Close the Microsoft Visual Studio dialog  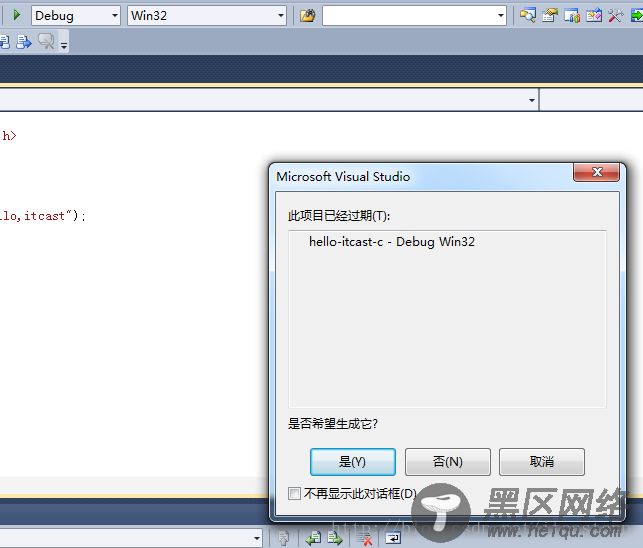pos(597,172)
